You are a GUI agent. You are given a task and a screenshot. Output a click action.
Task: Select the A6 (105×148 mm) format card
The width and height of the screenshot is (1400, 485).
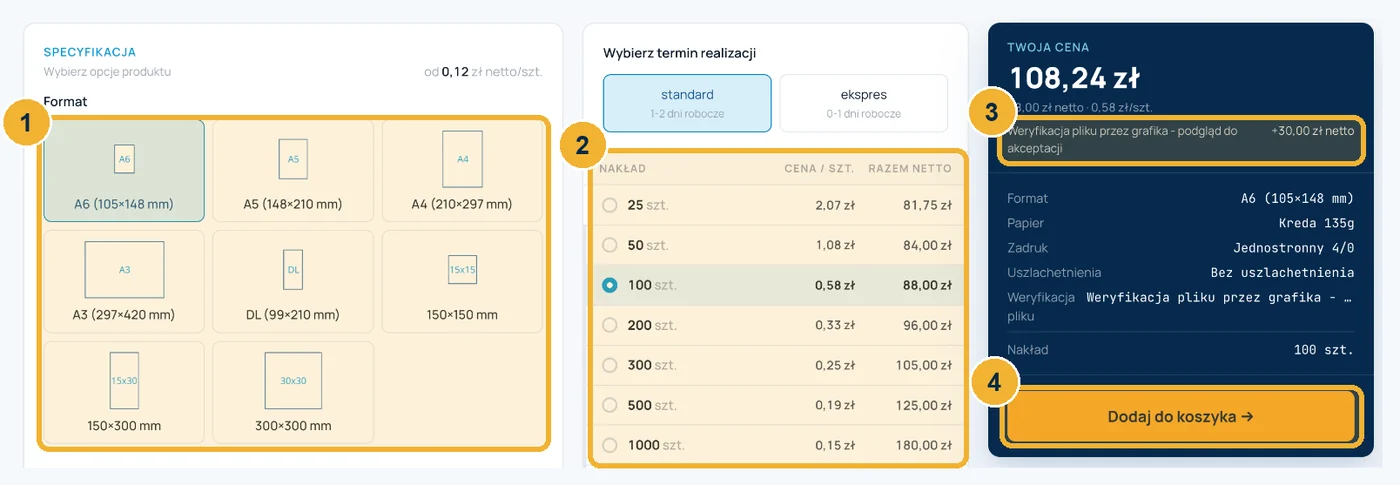(124, 170)
